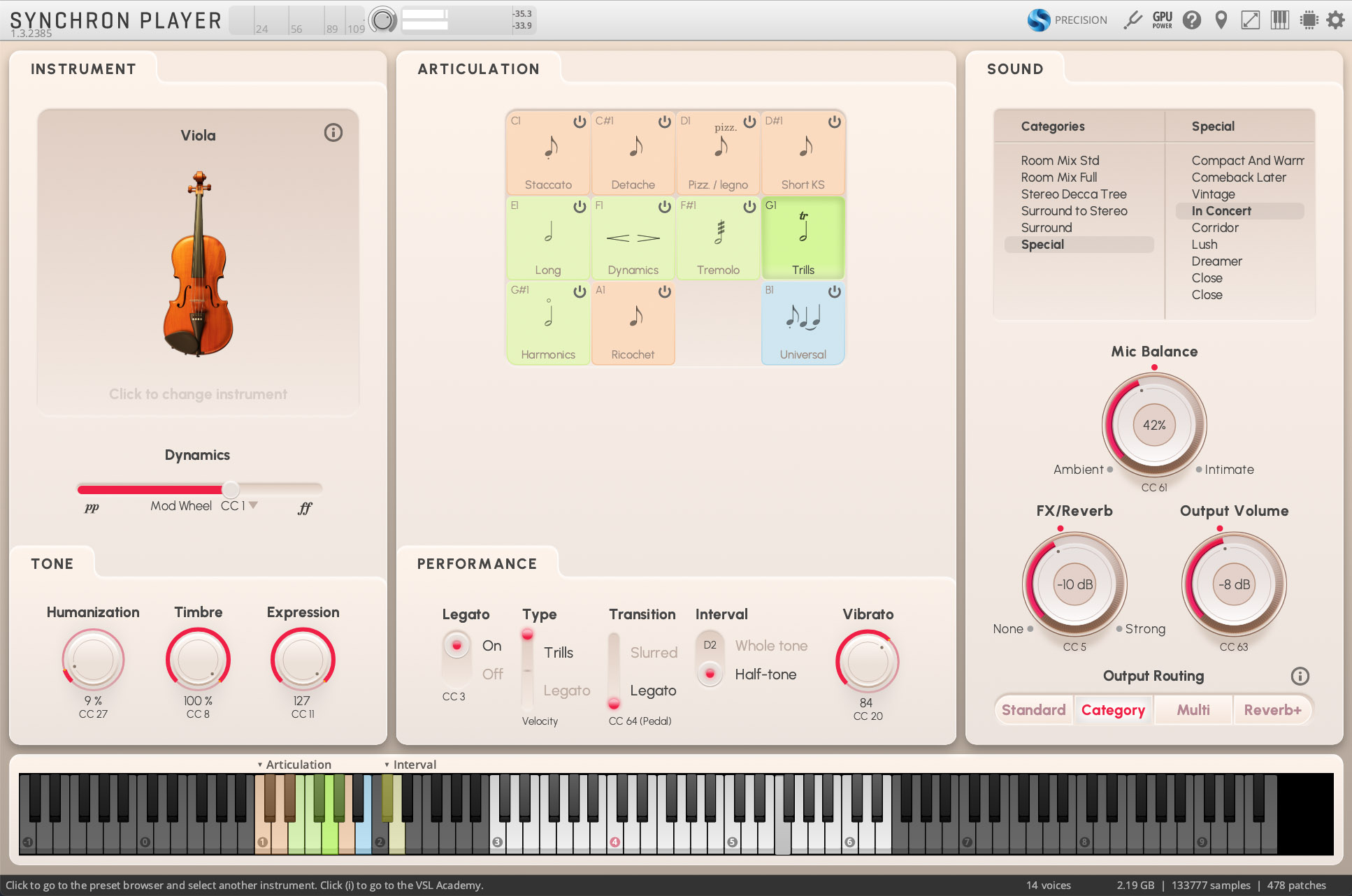Screen dimensions: 1352x896
Task: Select the Universal articulation pad
Action: (x=803, y=322)
